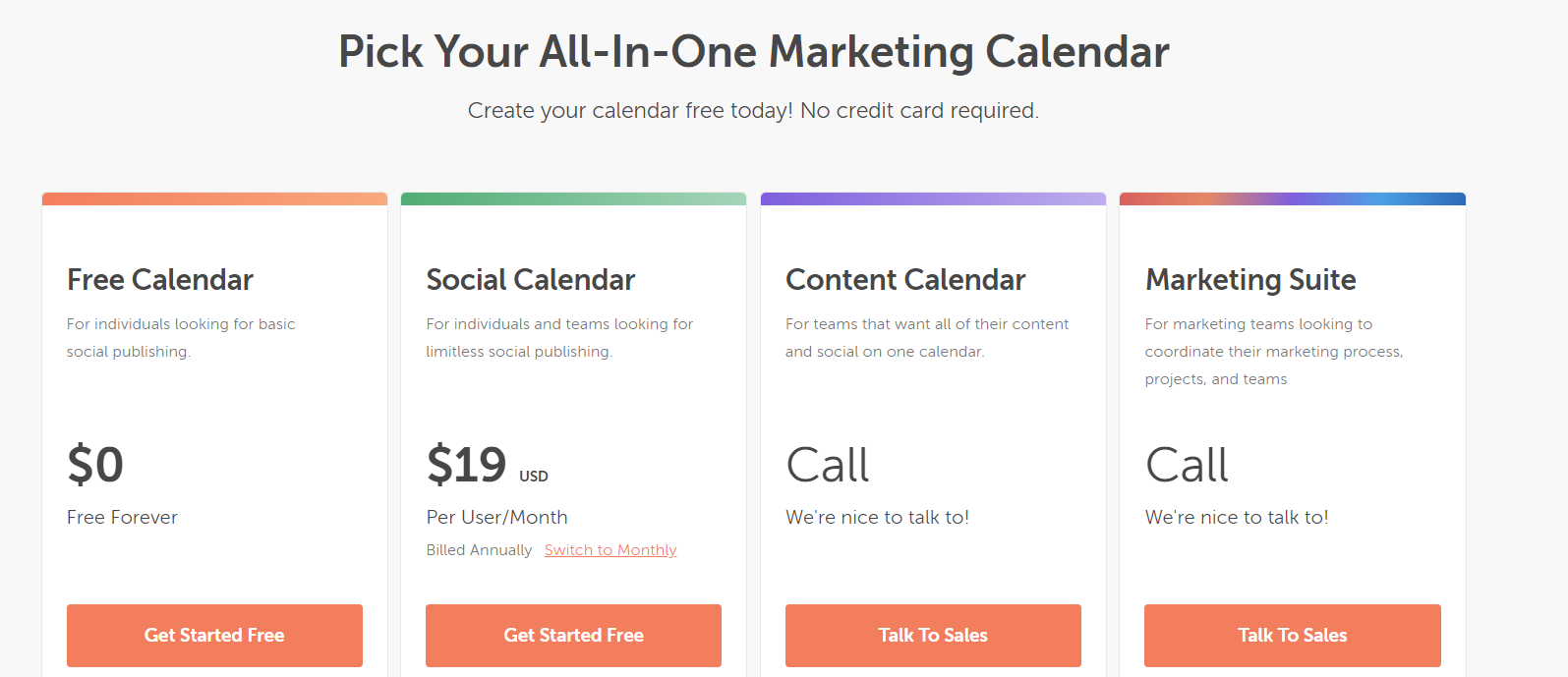Click Get Started Free under Free Calendar

click(x=214, y=636)
